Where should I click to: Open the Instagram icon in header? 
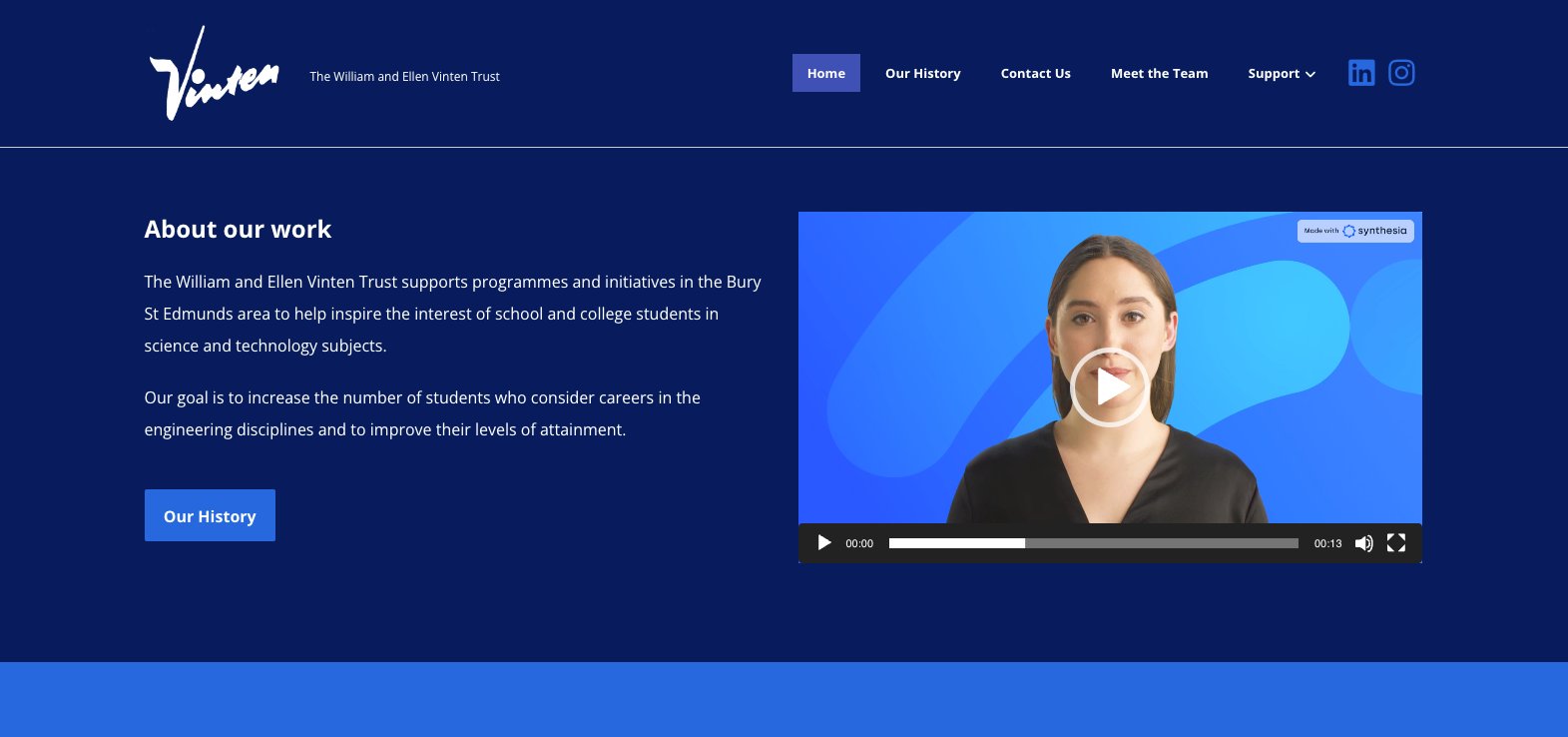1401,73
